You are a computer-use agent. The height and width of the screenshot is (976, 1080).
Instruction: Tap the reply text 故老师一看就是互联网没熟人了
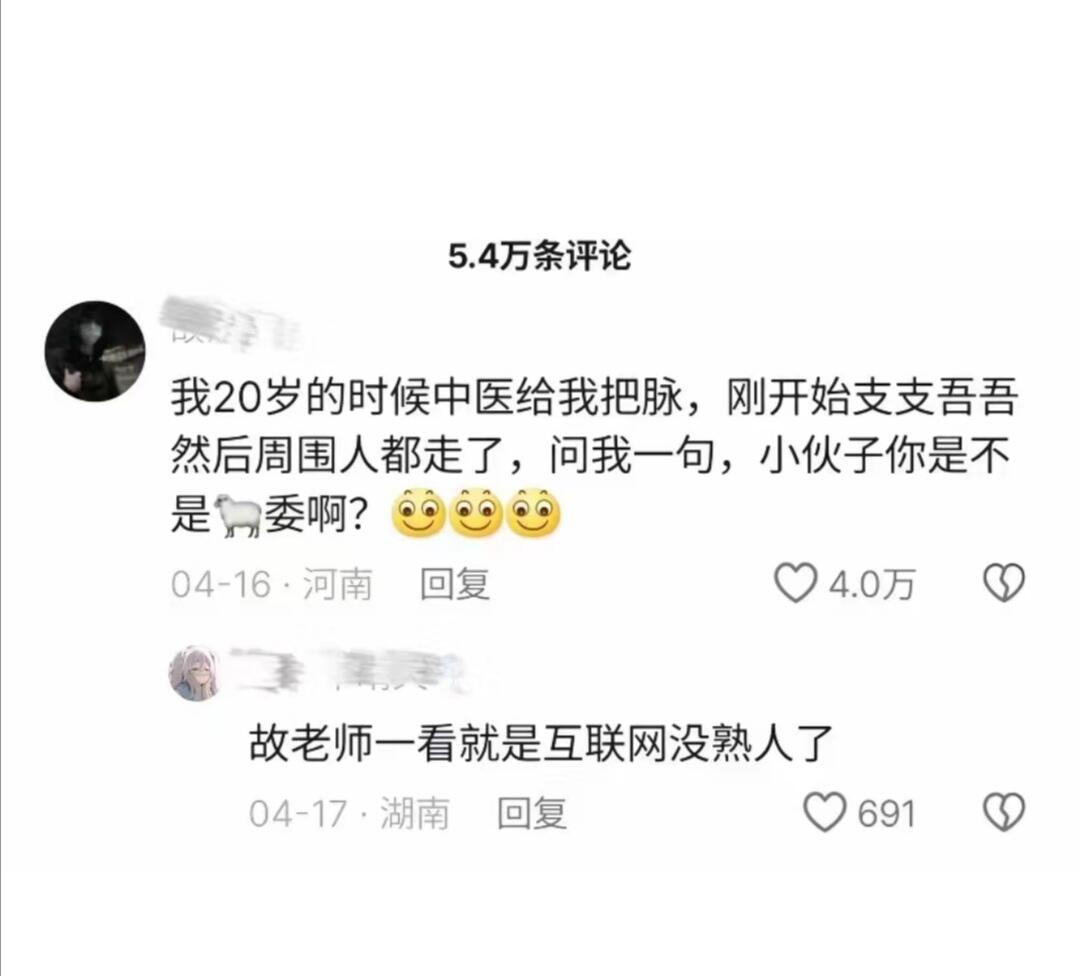[x=541, y=743]
